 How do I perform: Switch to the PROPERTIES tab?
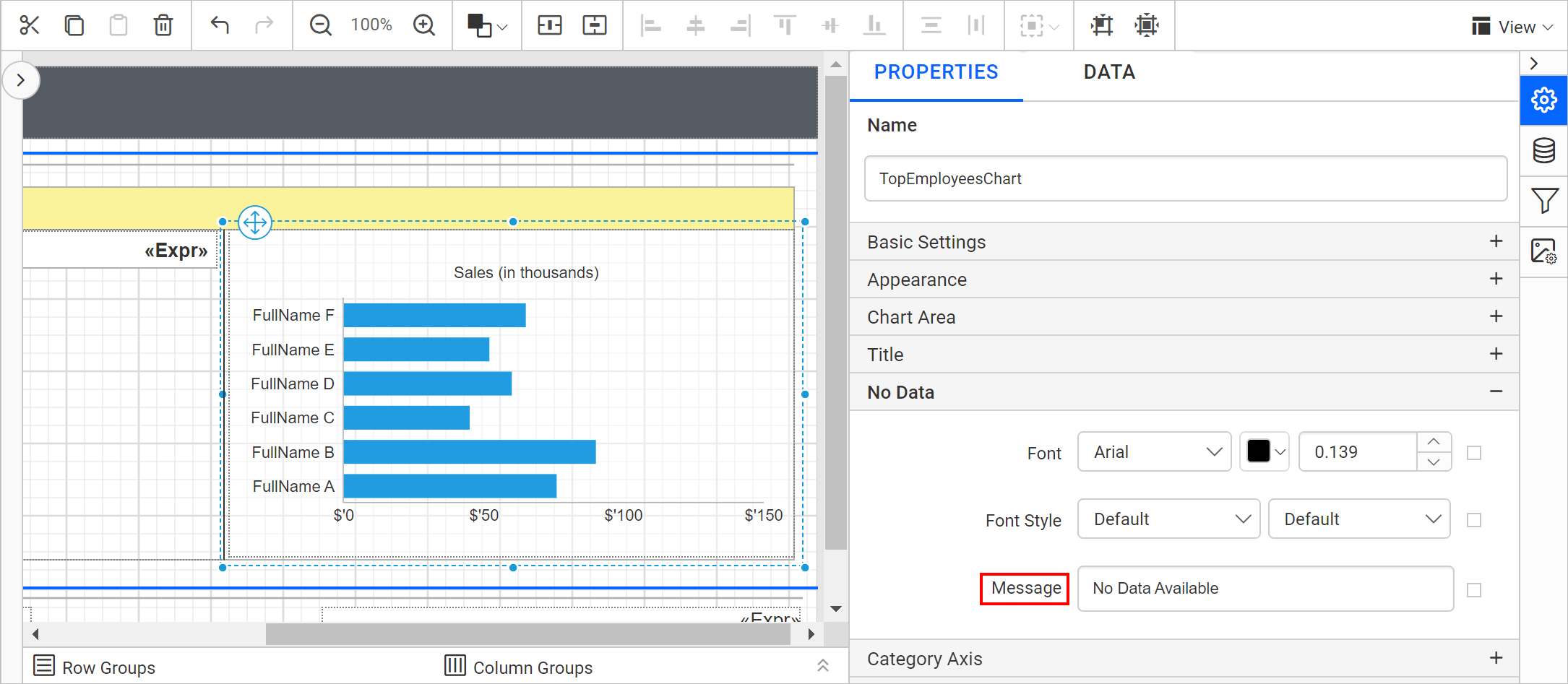[936, 72]
